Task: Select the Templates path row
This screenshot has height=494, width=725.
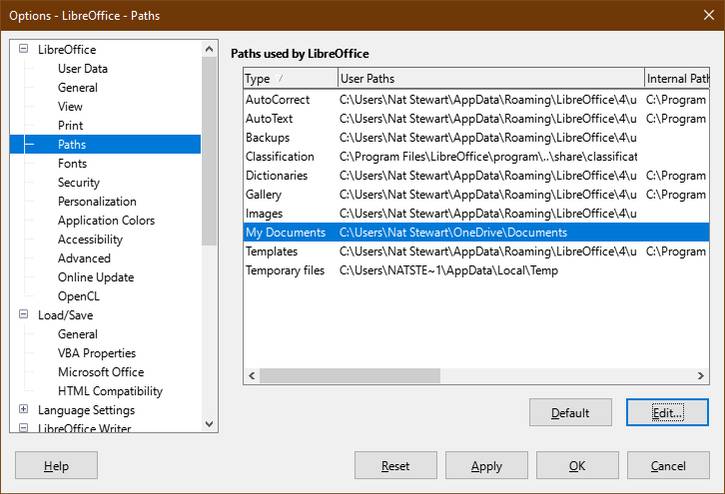Action: pos(476,251)
